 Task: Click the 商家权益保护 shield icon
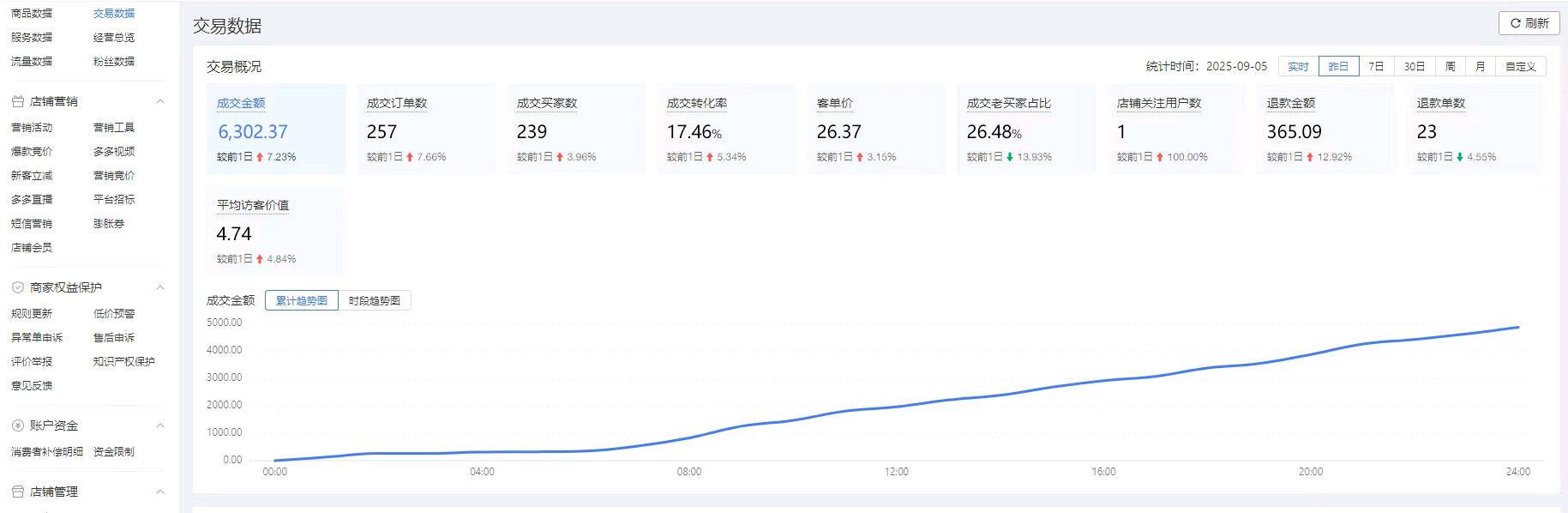point(17,287)
